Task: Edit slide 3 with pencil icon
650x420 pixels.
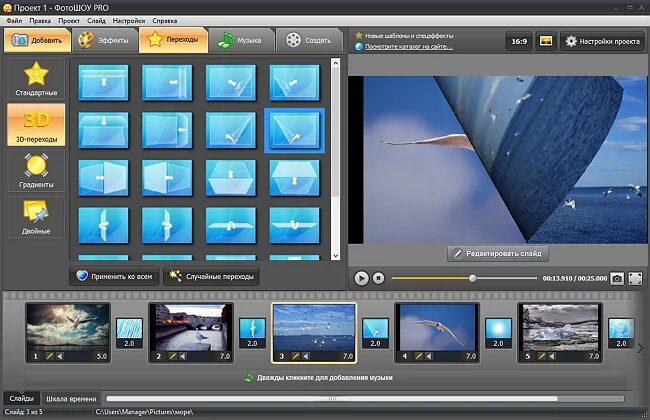Action: 296,356
